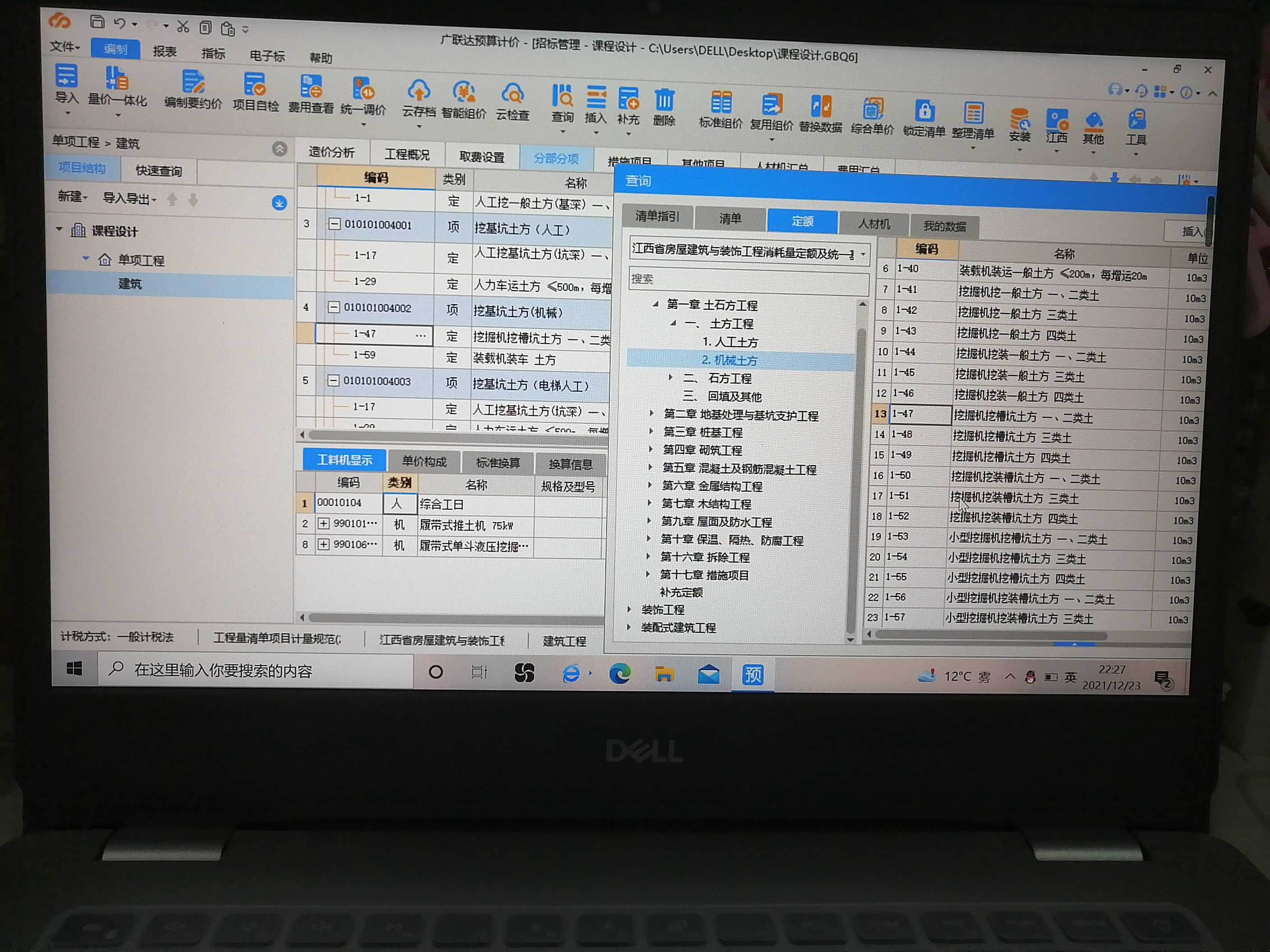Expand 第二章 地基处理与基坑支护工程
Image resolution: width=1270 pixels, height=952 pixels.
click(651, 412)
